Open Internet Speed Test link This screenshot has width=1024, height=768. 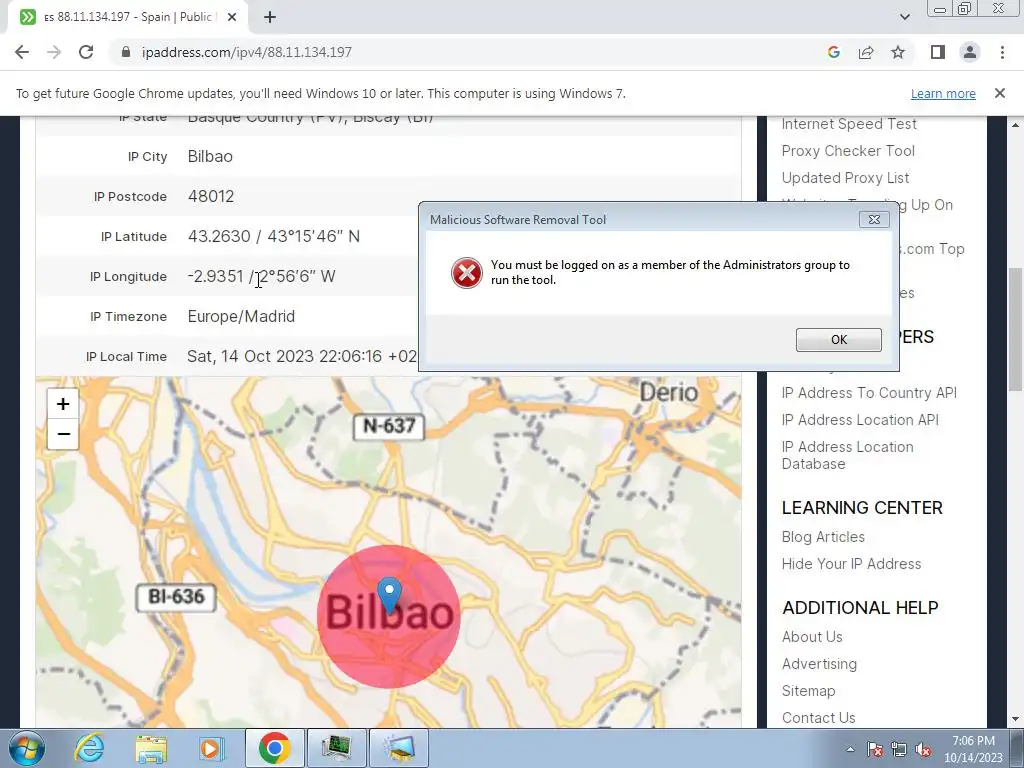(x=848, y=124)
